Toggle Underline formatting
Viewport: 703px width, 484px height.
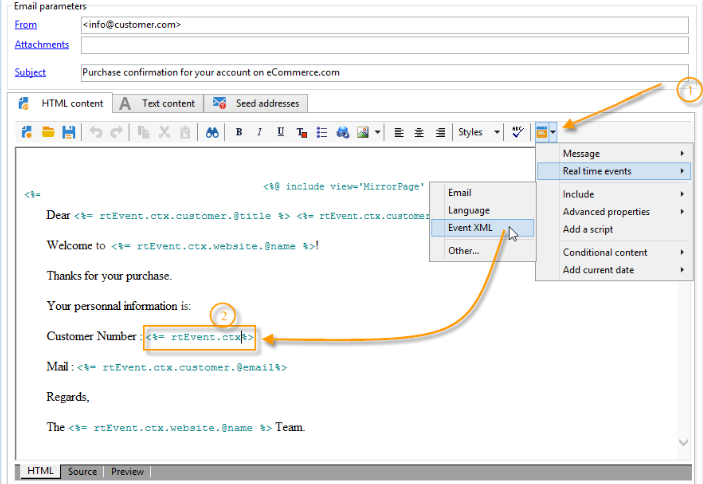pos(280,132)
